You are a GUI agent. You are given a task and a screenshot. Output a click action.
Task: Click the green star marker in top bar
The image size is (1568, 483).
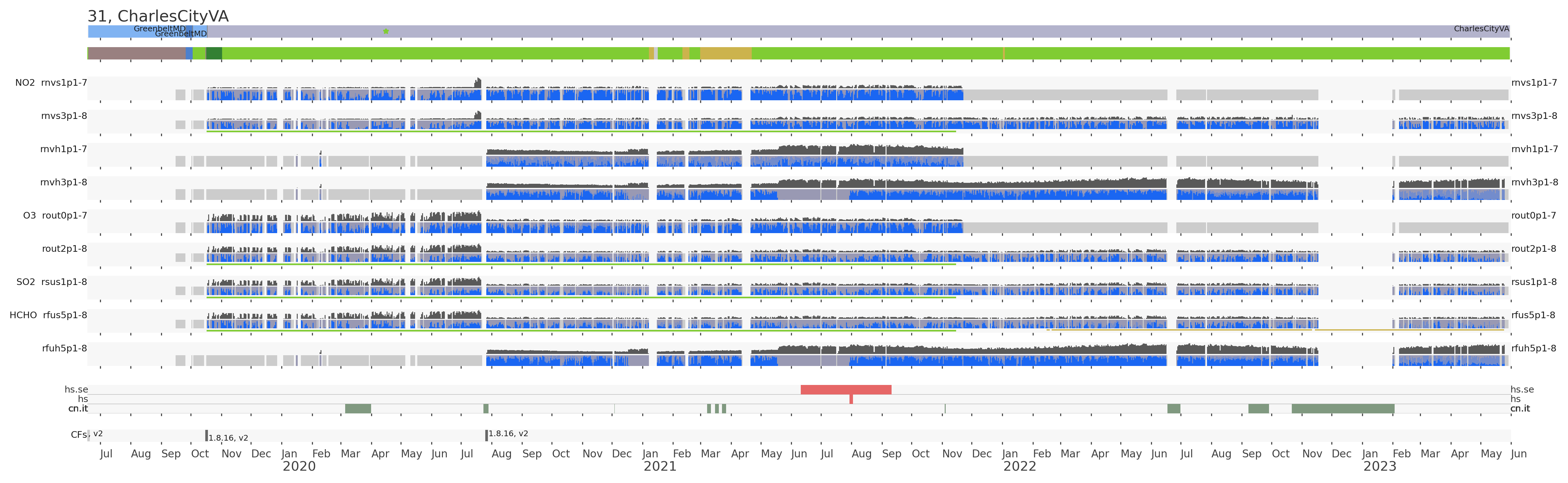tap(386, 31)
